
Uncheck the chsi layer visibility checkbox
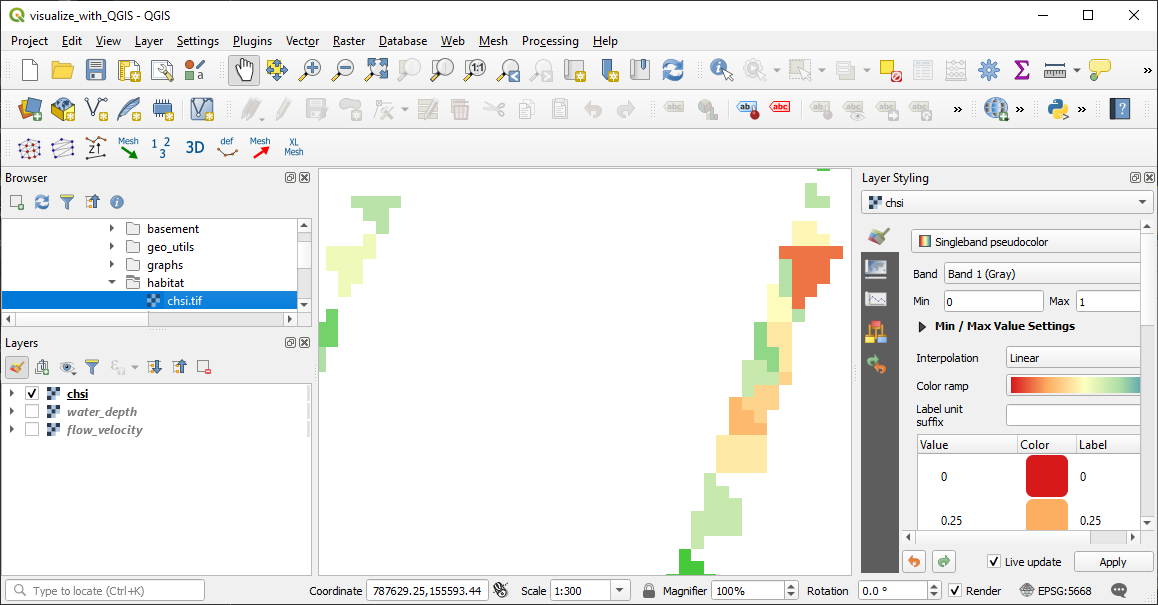point(32,394)
